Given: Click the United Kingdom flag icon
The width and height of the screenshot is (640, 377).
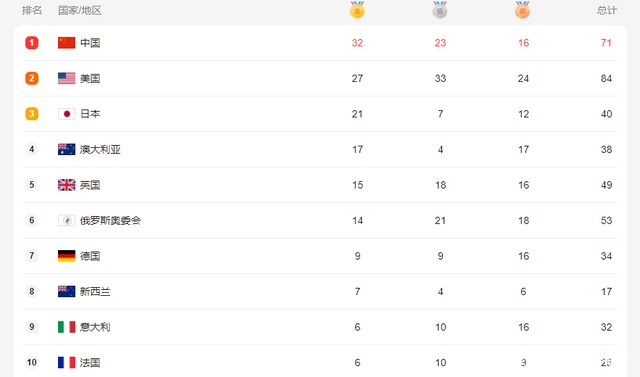Looking at the screenshot, I should point(67,185).
